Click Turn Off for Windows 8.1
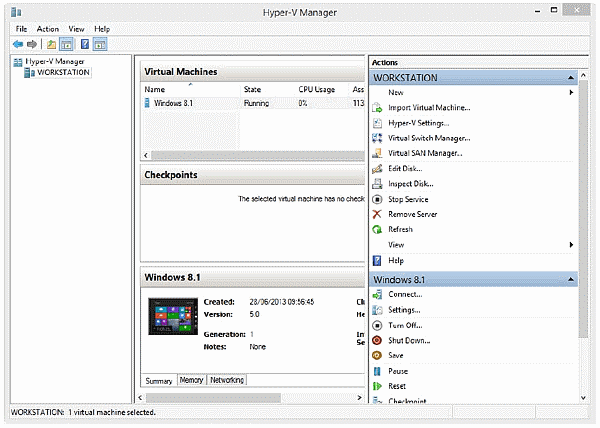 [404, 325]
